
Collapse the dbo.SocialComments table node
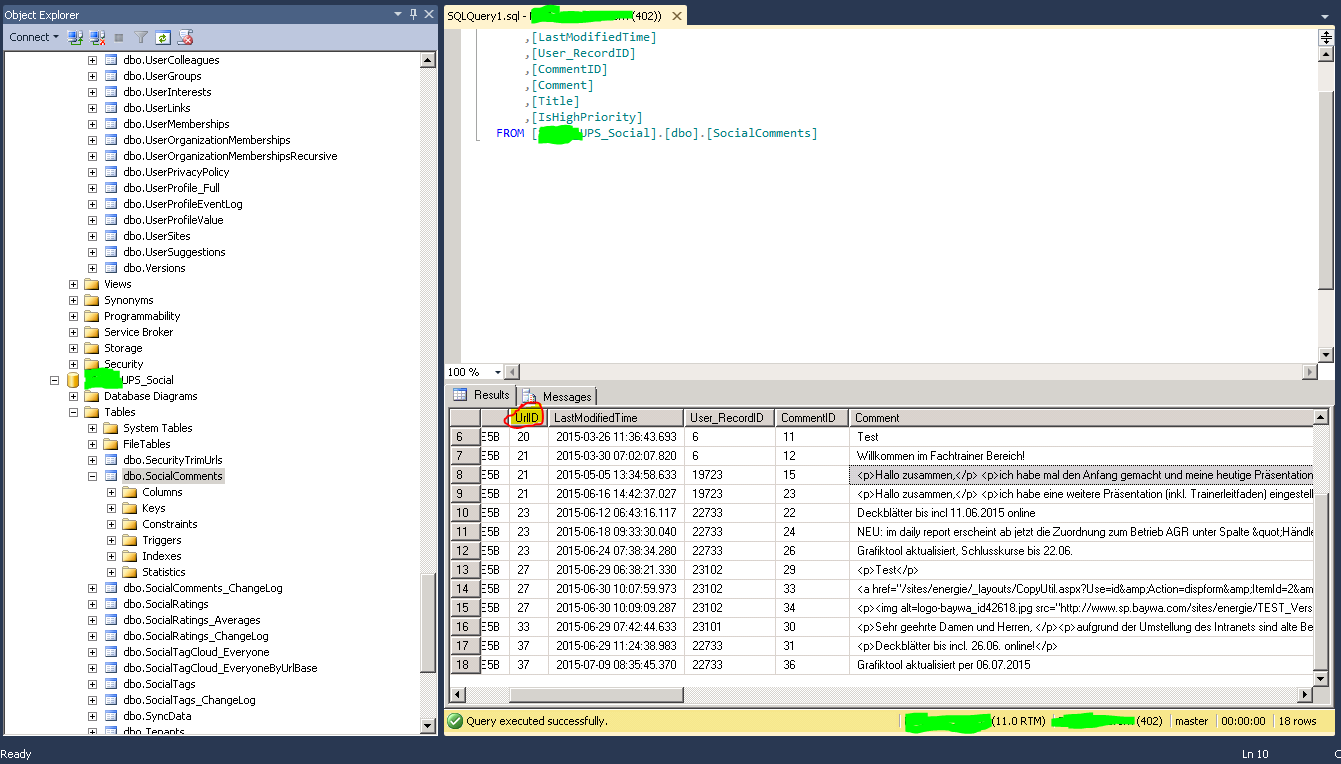[x=93, y=476]
